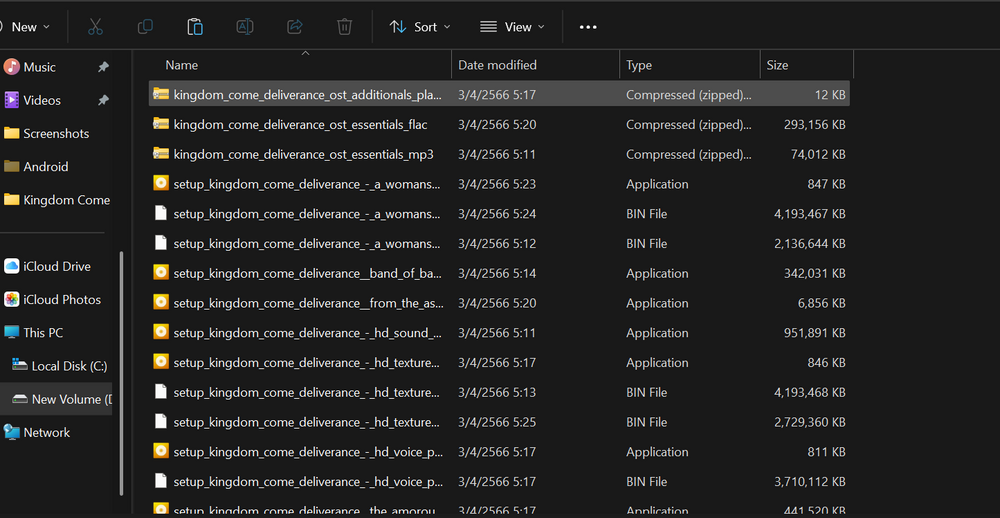Click Music folder icon in sidebar
1000x518 pixels.
point(11,66)
